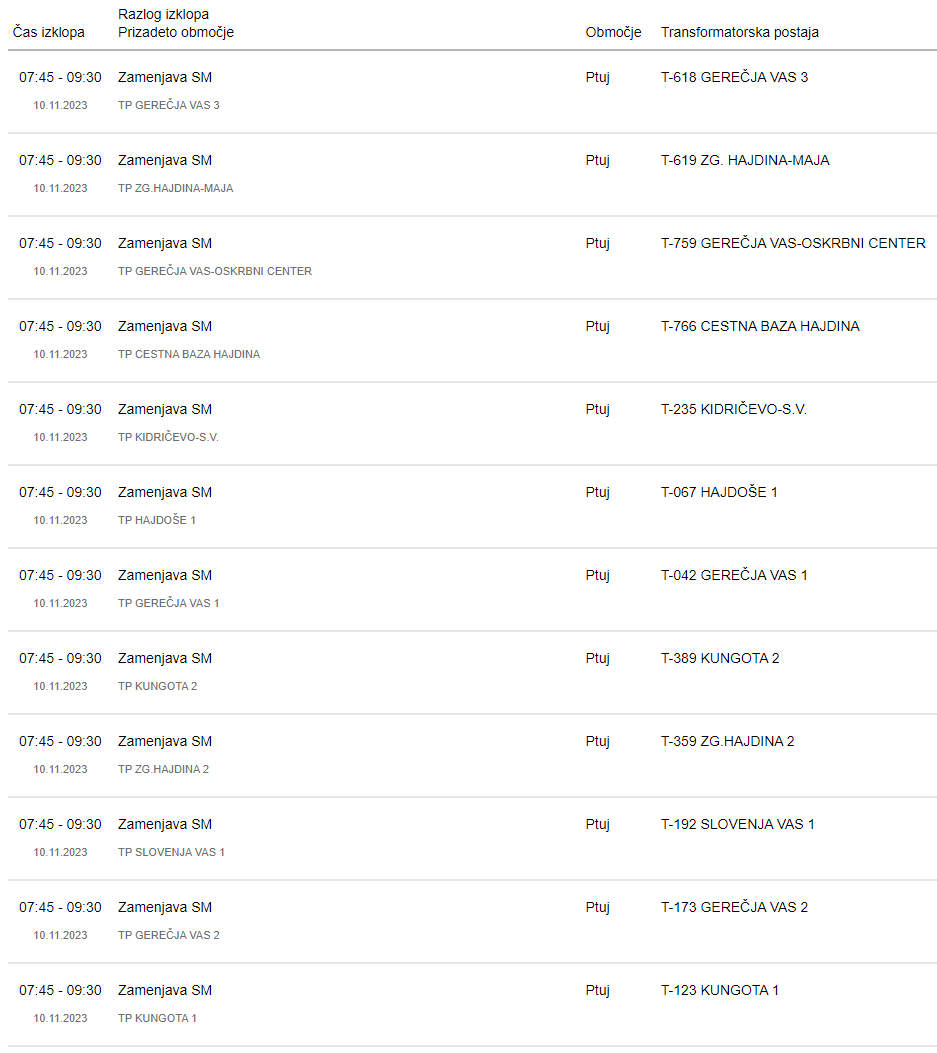The height and width of the screenshot is (1053, 937).
Task: Open T-759 GEREČJA VAS-OSKRBNI CENTER entry
Action: [x=793, y=243]
